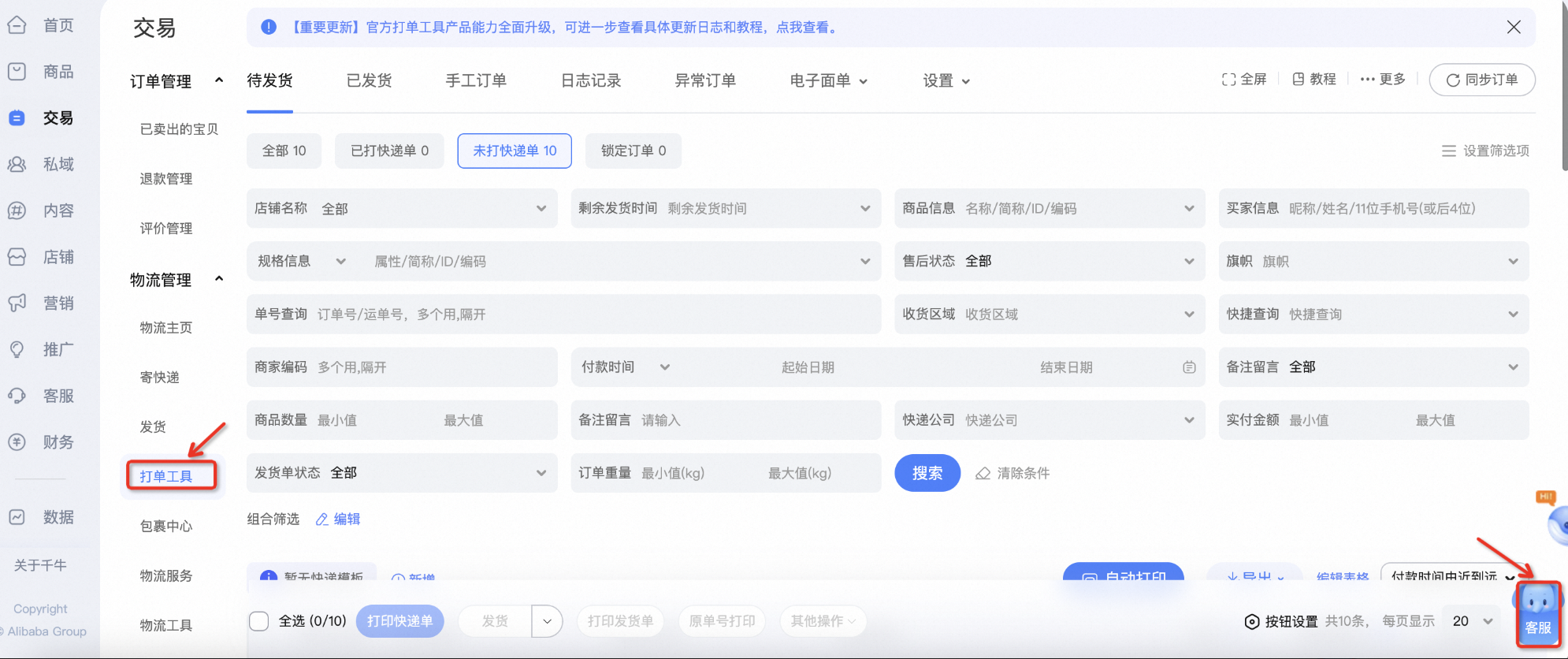This screenshot has width=1568, height=659.
Task: Click the 同步订单 sync button
Action: tap(1482, 80)
